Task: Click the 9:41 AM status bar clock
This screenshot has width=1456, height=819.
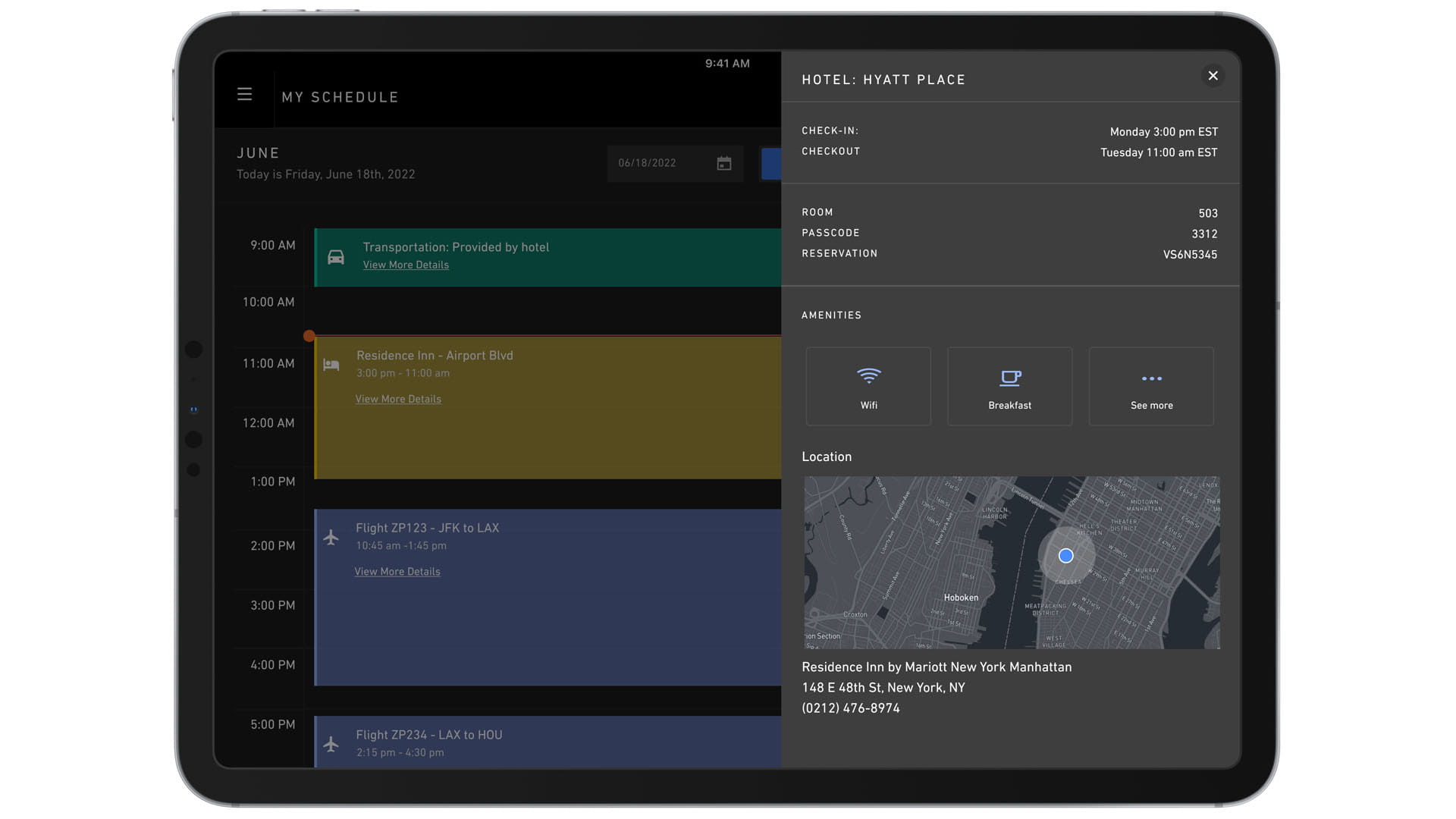Action: click(727, 64)
